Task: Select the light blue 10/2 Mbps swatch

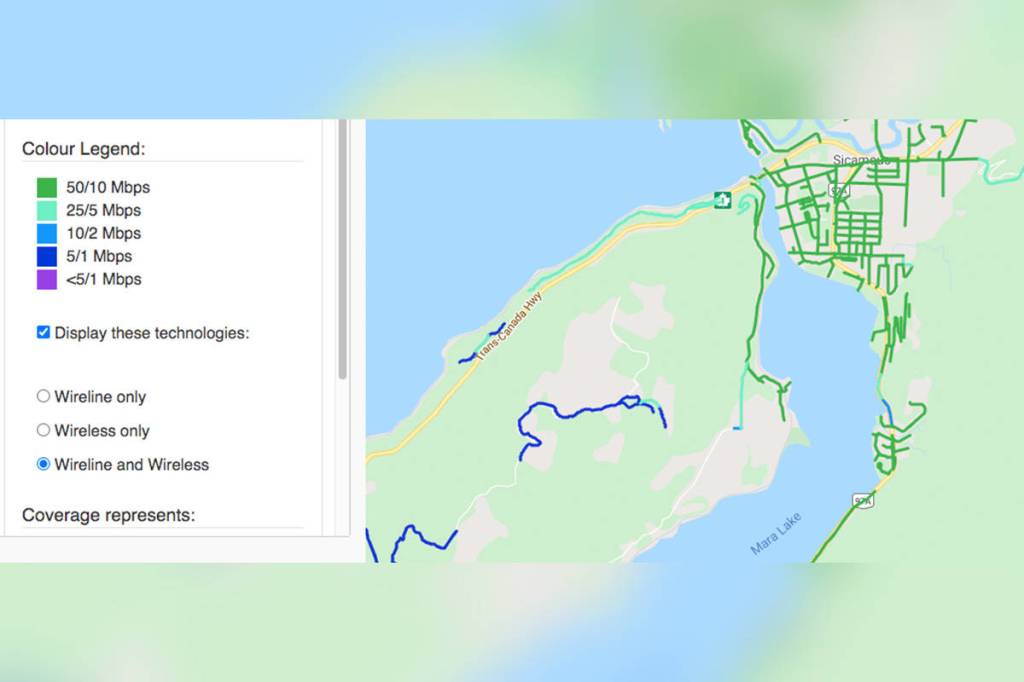Action: click(47, 233)
